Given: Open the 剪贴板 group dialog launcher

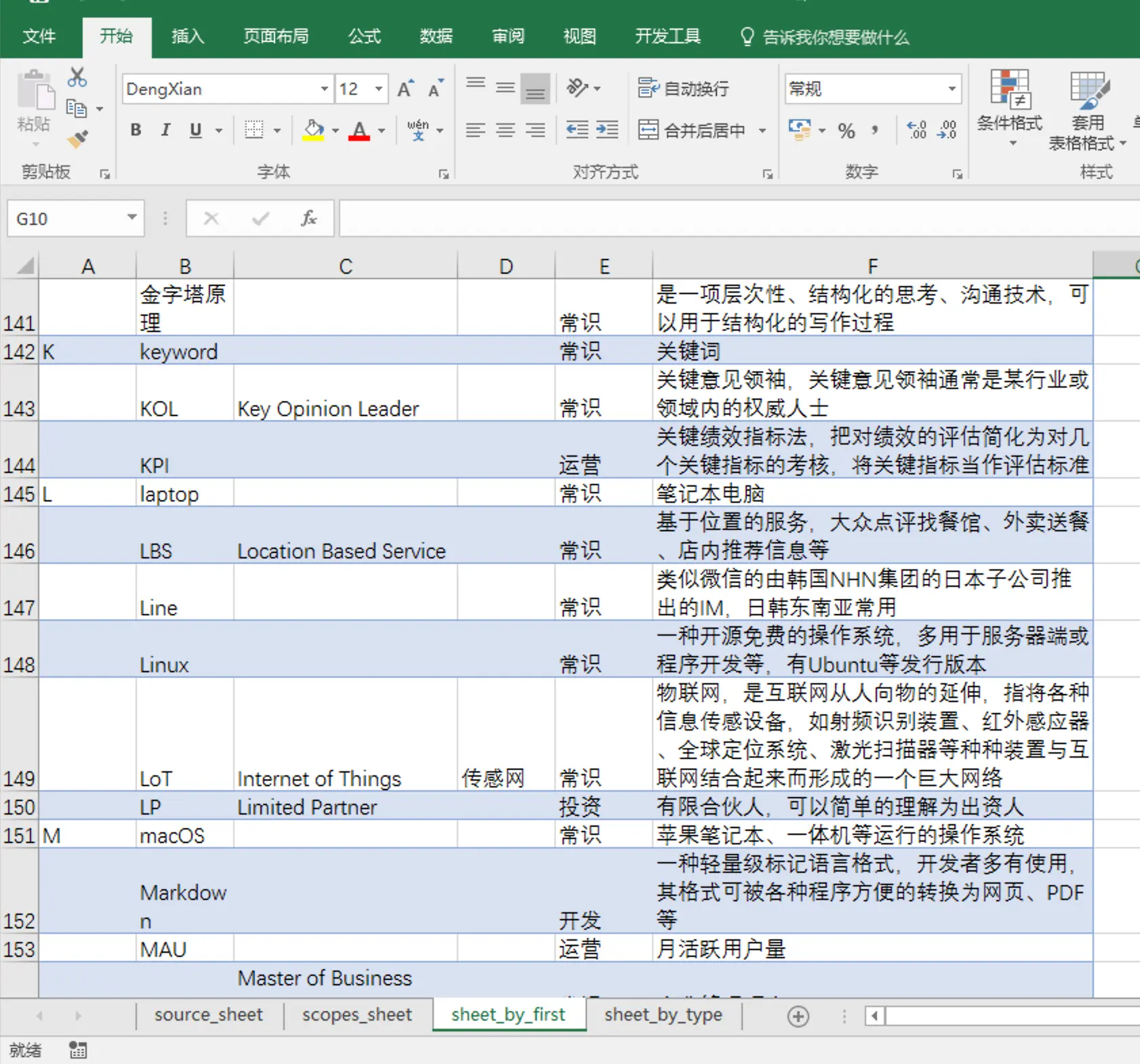Looking at the screenshot, I should 105,174.
